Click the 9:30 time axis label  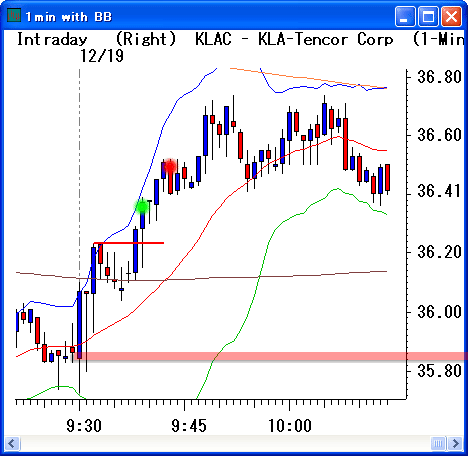tap(84, 426)
